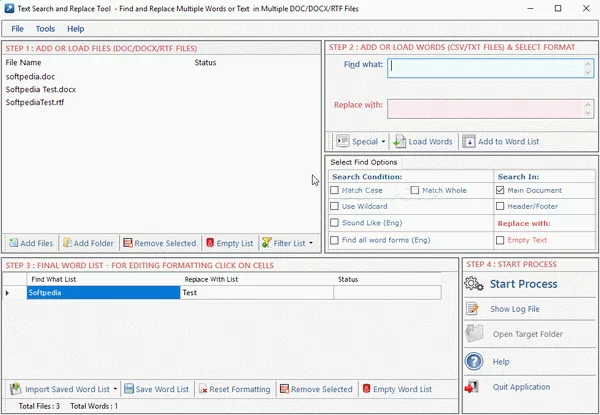Select the softpedia.doc file
The width and height of the screenshot is (600, 415).
point(30,76)
